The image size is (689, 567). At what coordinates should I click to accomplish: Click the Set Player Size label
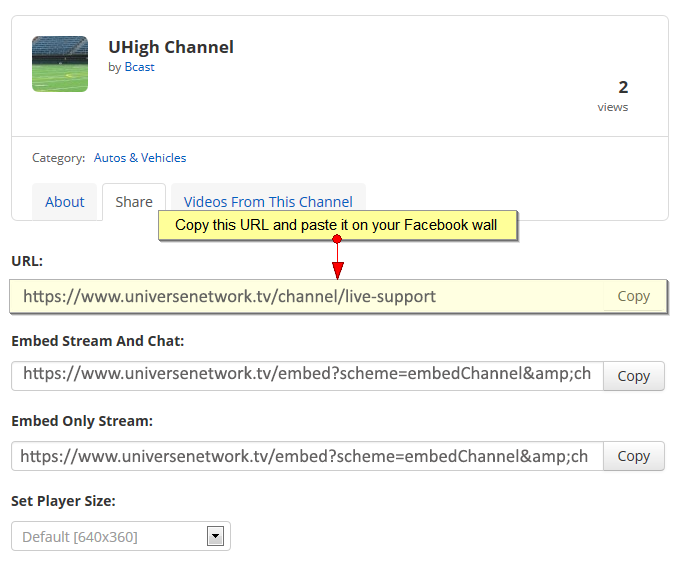click(63, 501)
